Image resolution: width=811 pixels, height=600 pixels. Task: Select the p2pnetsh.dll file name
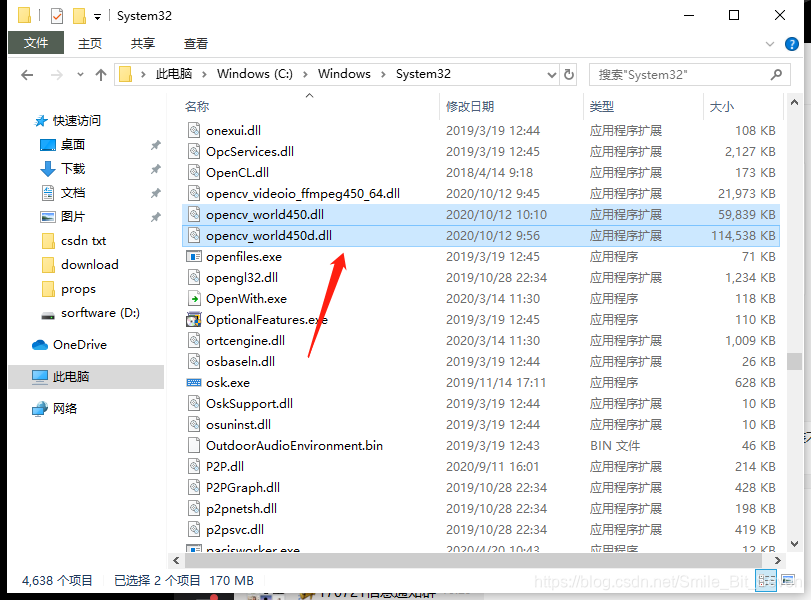(241, 508)
